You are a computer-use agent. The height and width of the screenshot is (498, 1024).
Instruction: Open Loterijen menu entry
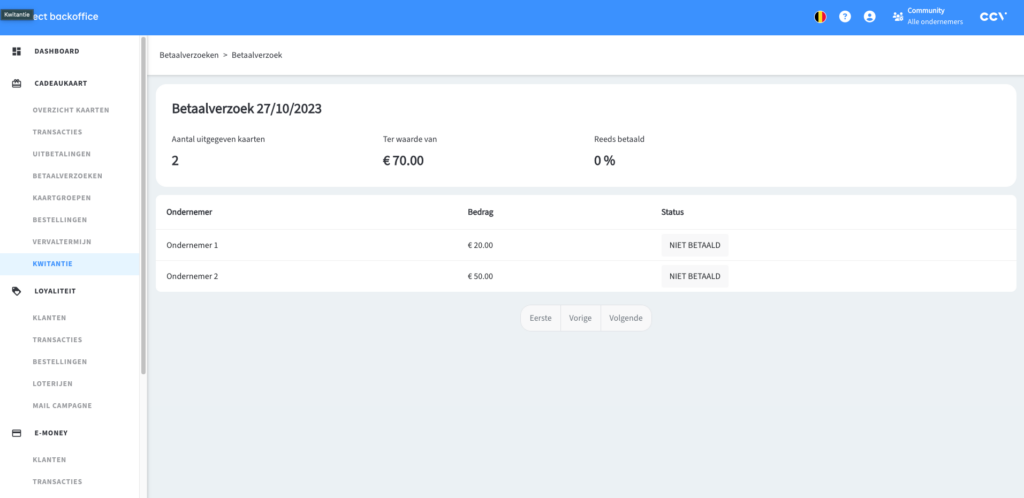tap(52, 384)
